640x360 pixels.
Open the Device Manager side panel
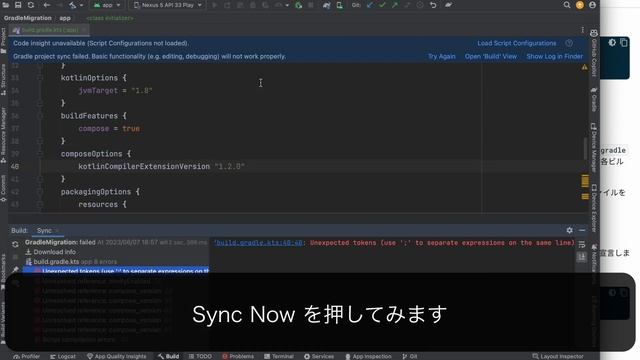[x=594, y=147]
